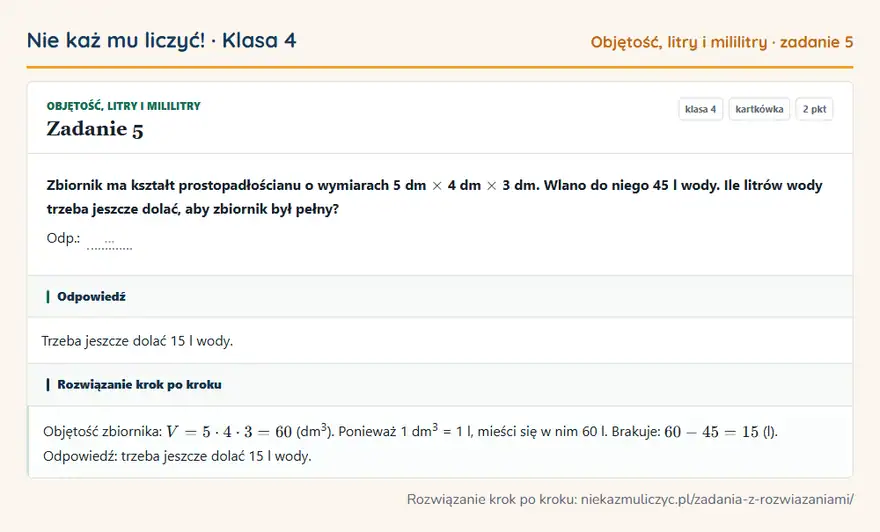The width and height of the screenshot is (880, 532).
Task: Click the green bar beside 'Odpowiedź'
Action: coord(48,296)
